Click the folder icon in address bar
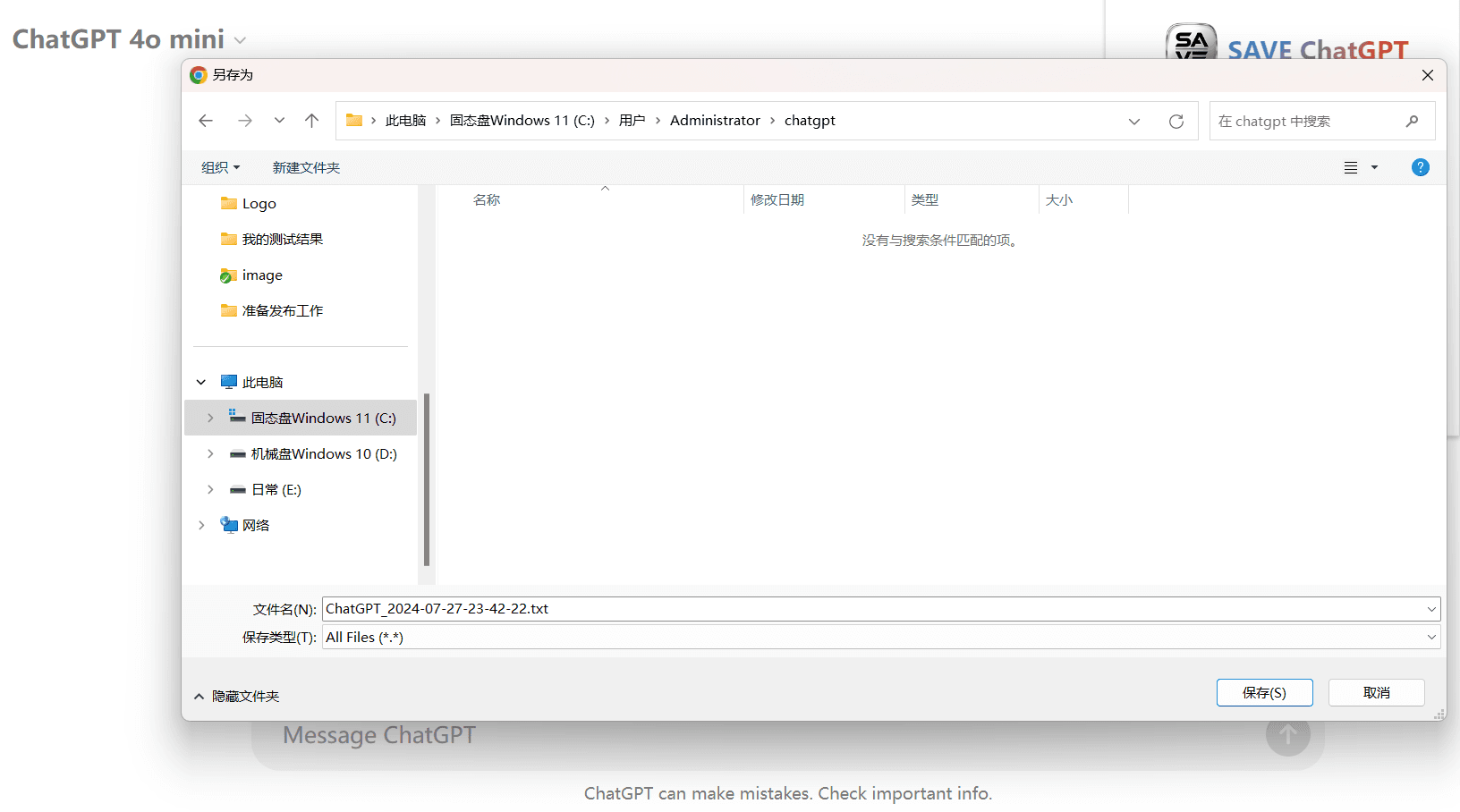The image size is (1460, 812). click(354, 120)
